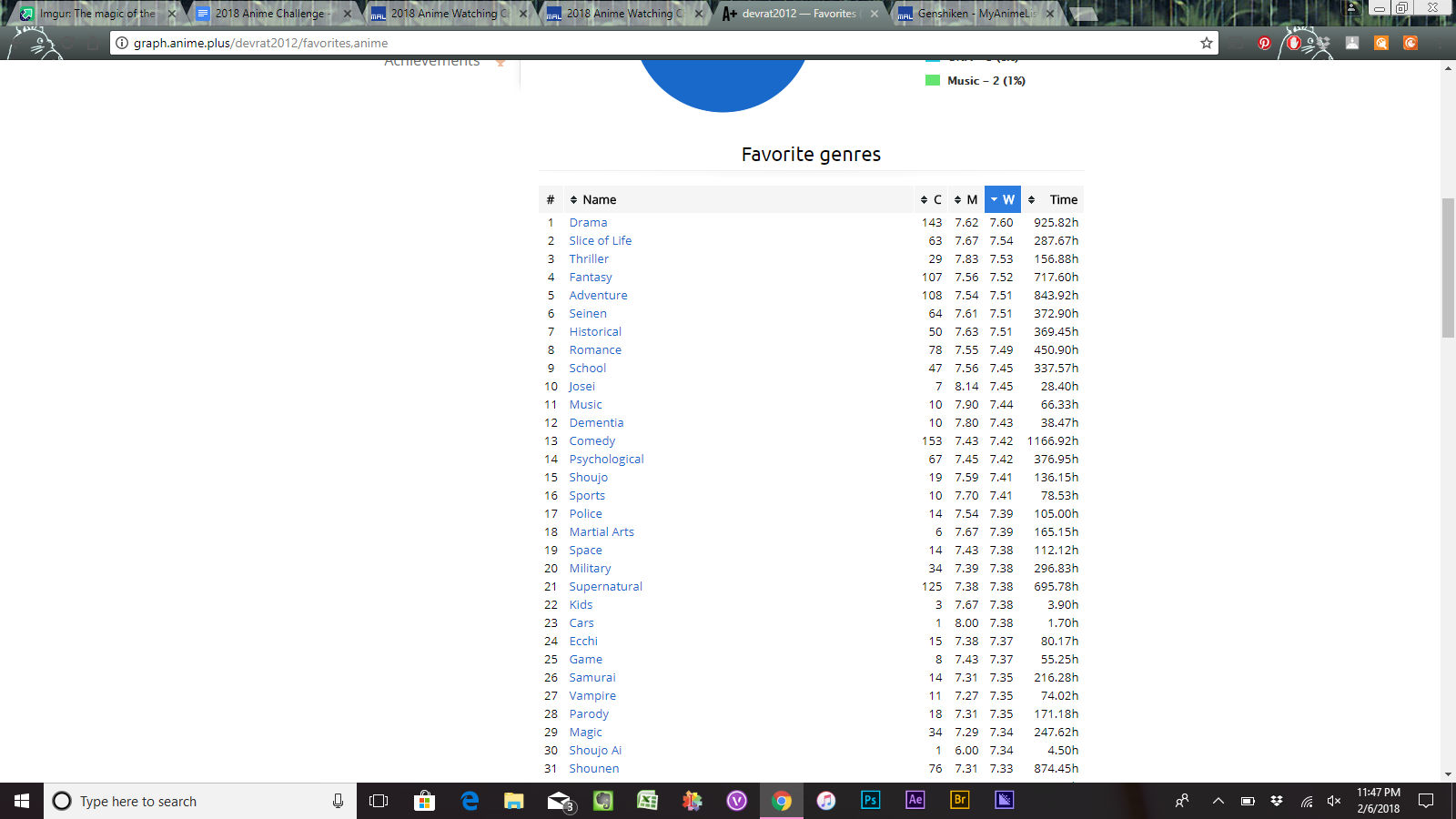
Task: Switch to the 2018 Anime Challenge tab
Action: [x=270, y=14]
